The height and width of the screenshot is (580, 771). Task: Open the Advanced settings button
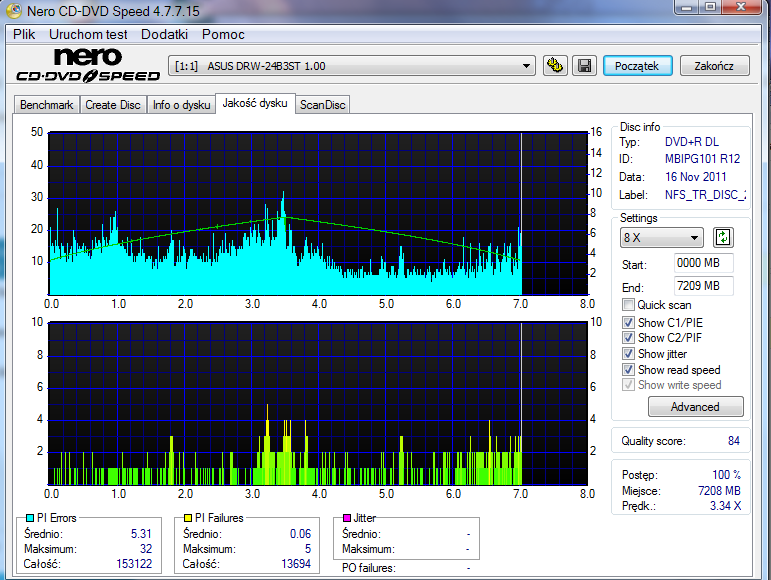[695, 407]
